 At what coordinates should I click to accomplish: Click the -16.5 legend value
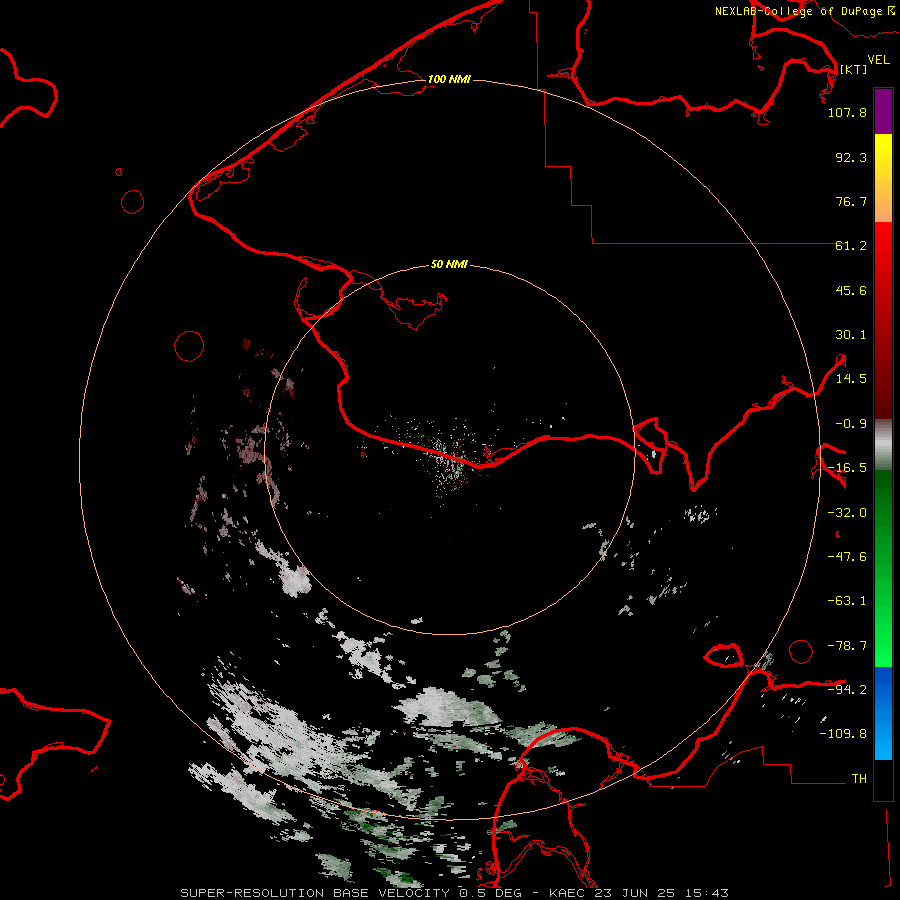847,468
